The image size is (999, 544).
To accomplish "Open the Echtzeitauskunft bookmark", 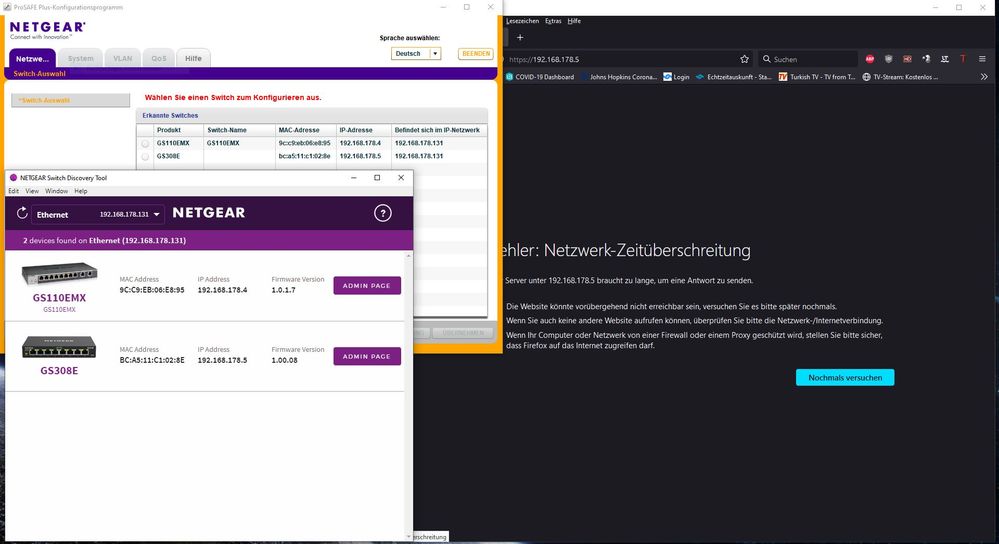I will coord(733,77).
